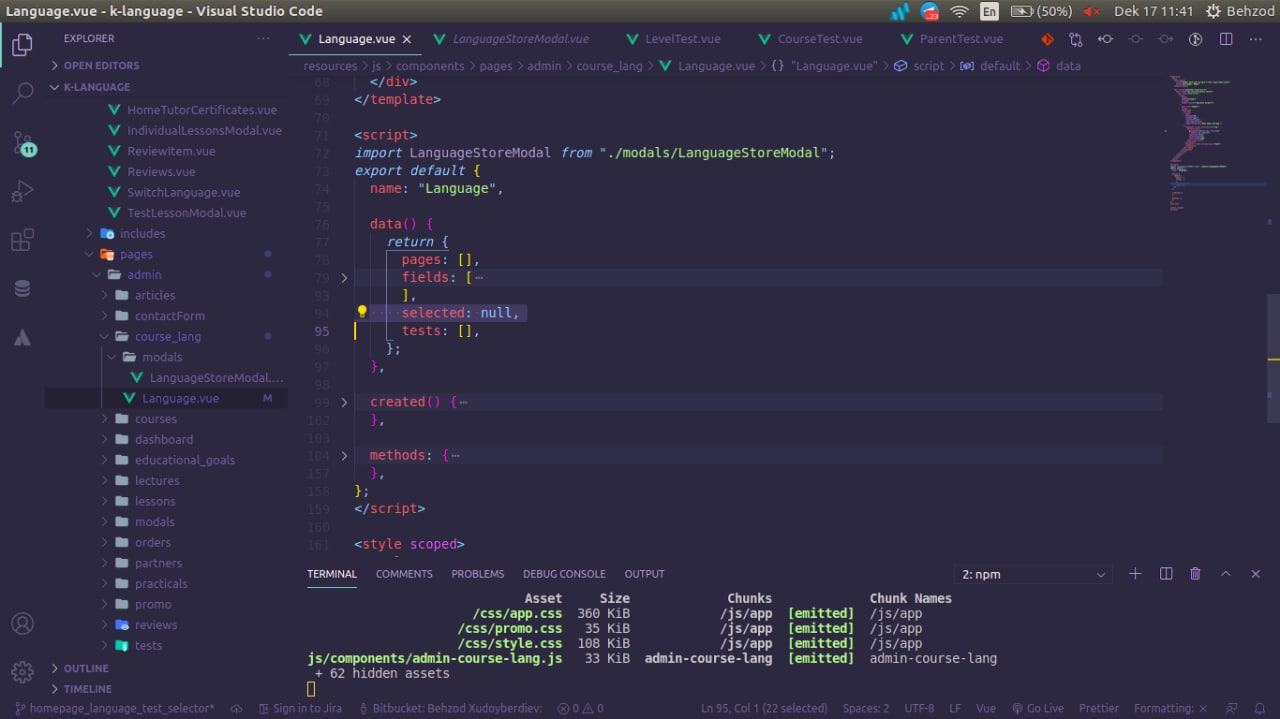Toggle system sound mute indicator
The height and width of the screenshot is (719, 1280).
coord(1092,11)
